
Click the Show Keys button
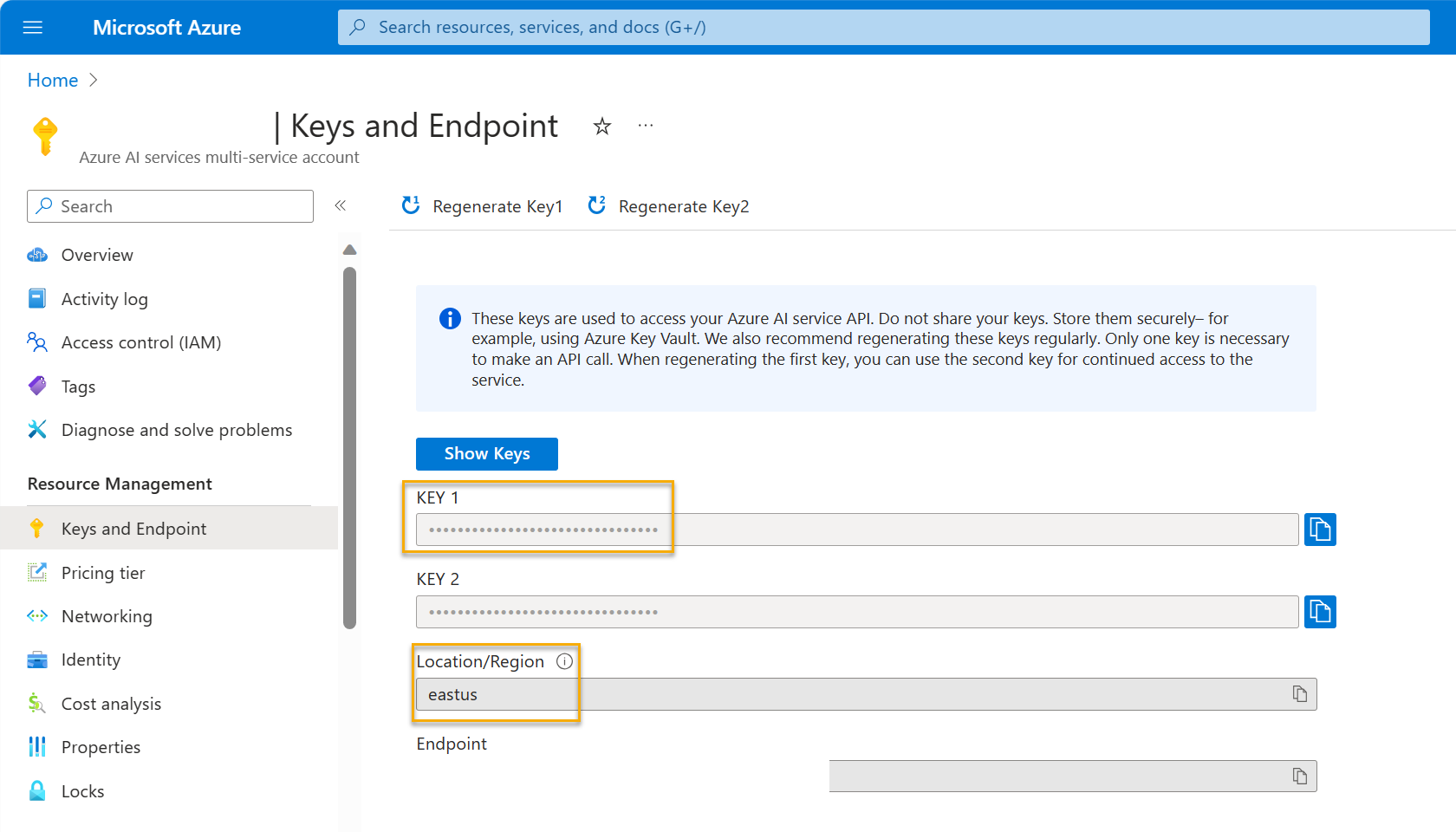(x=486, y=453)
